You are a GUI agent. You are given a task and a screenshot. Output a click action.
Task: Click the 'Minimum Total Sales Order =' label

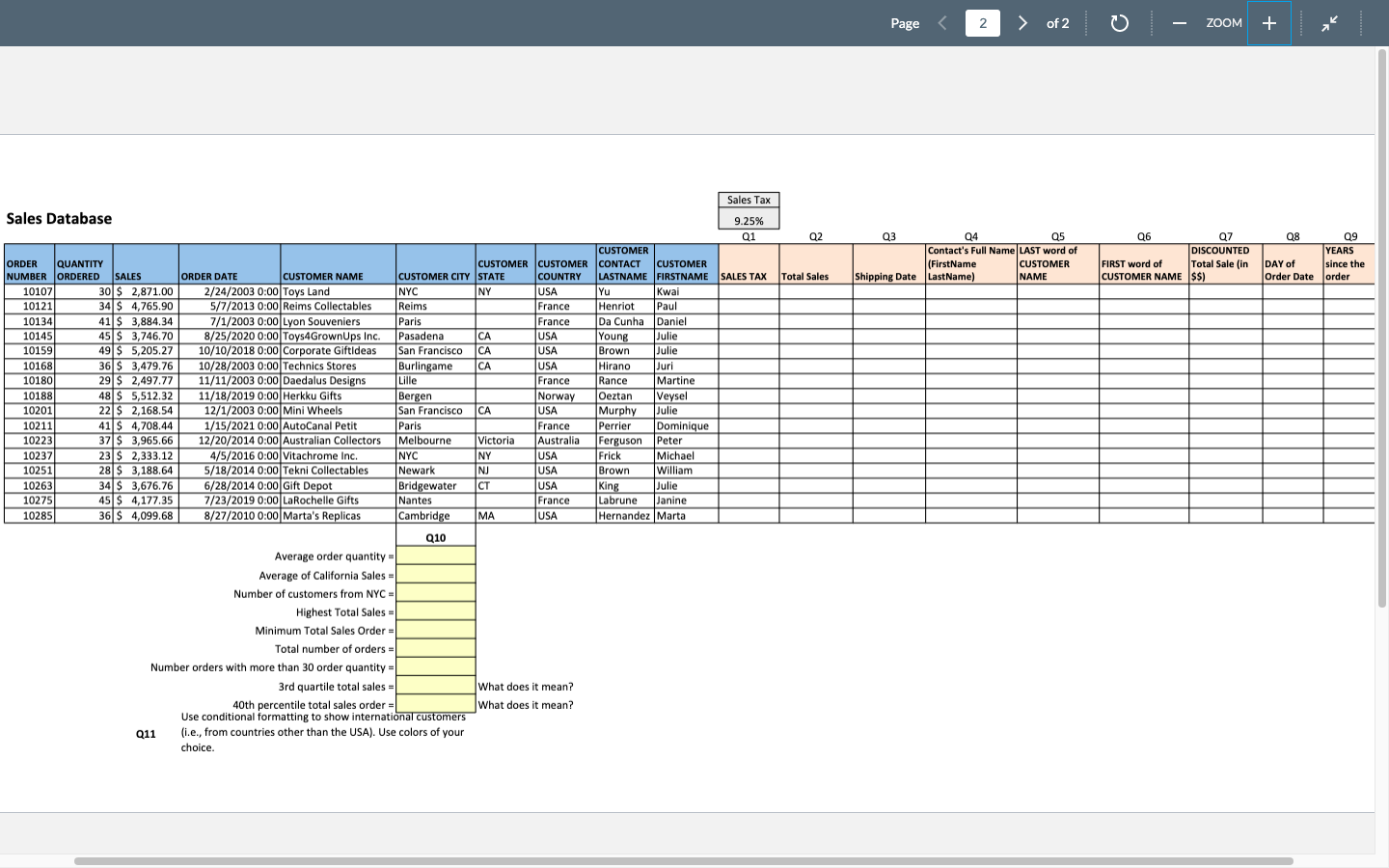pyautogui.click(x=324, y=631)
